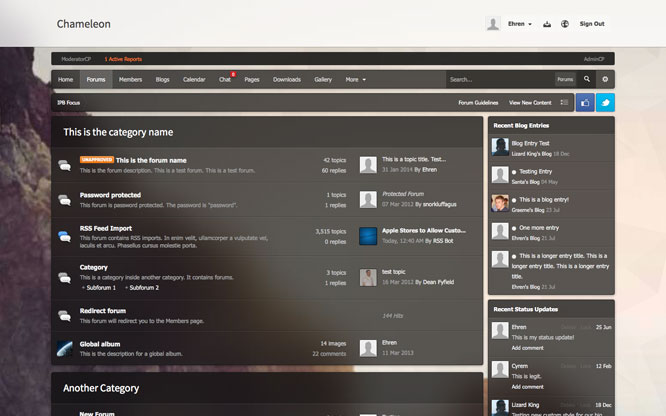Open the View New Content link
Viewport: 666px width, 416px height.
pyautogui.click(x=529, y=102)
